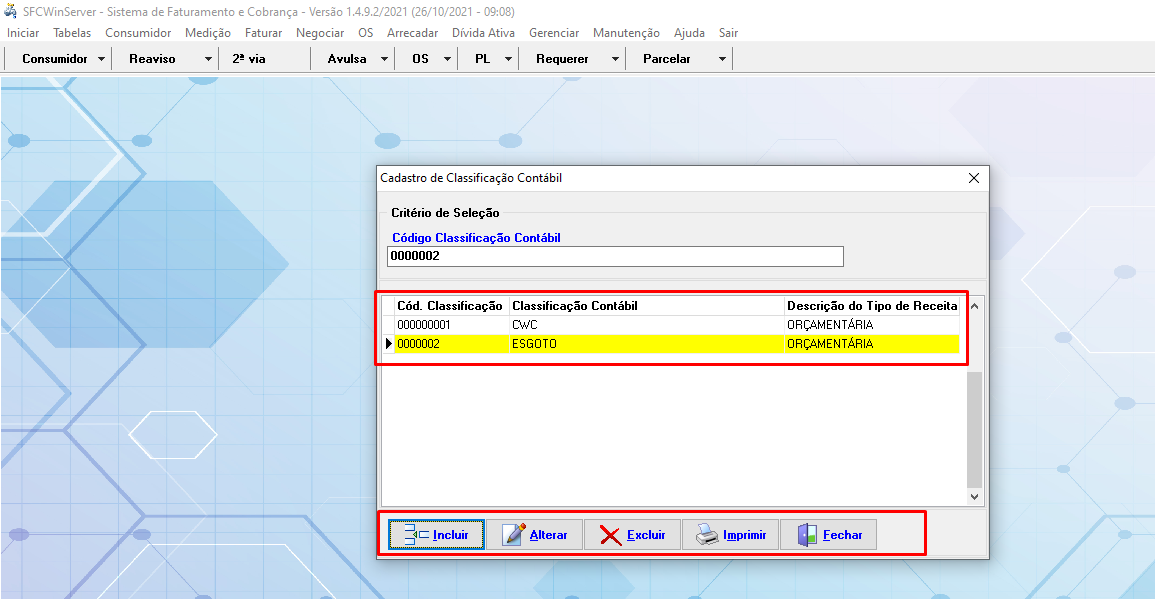Click the grid's scroll down arrow
1155x599 pixels.
[975, 496]
